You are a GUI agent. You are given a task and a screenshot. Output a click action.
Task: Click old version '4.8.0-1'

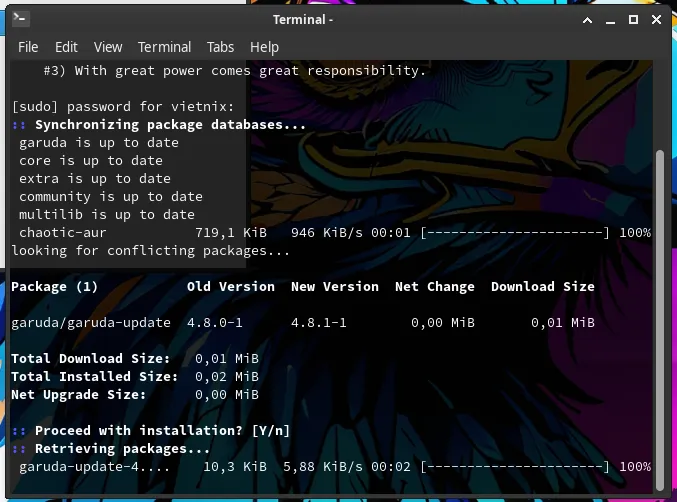tap(215, 322)
